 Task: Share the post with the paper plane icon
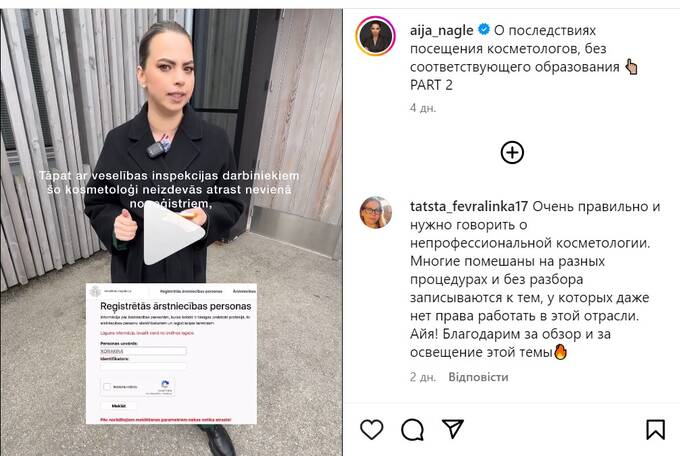(x=453, y=429)
